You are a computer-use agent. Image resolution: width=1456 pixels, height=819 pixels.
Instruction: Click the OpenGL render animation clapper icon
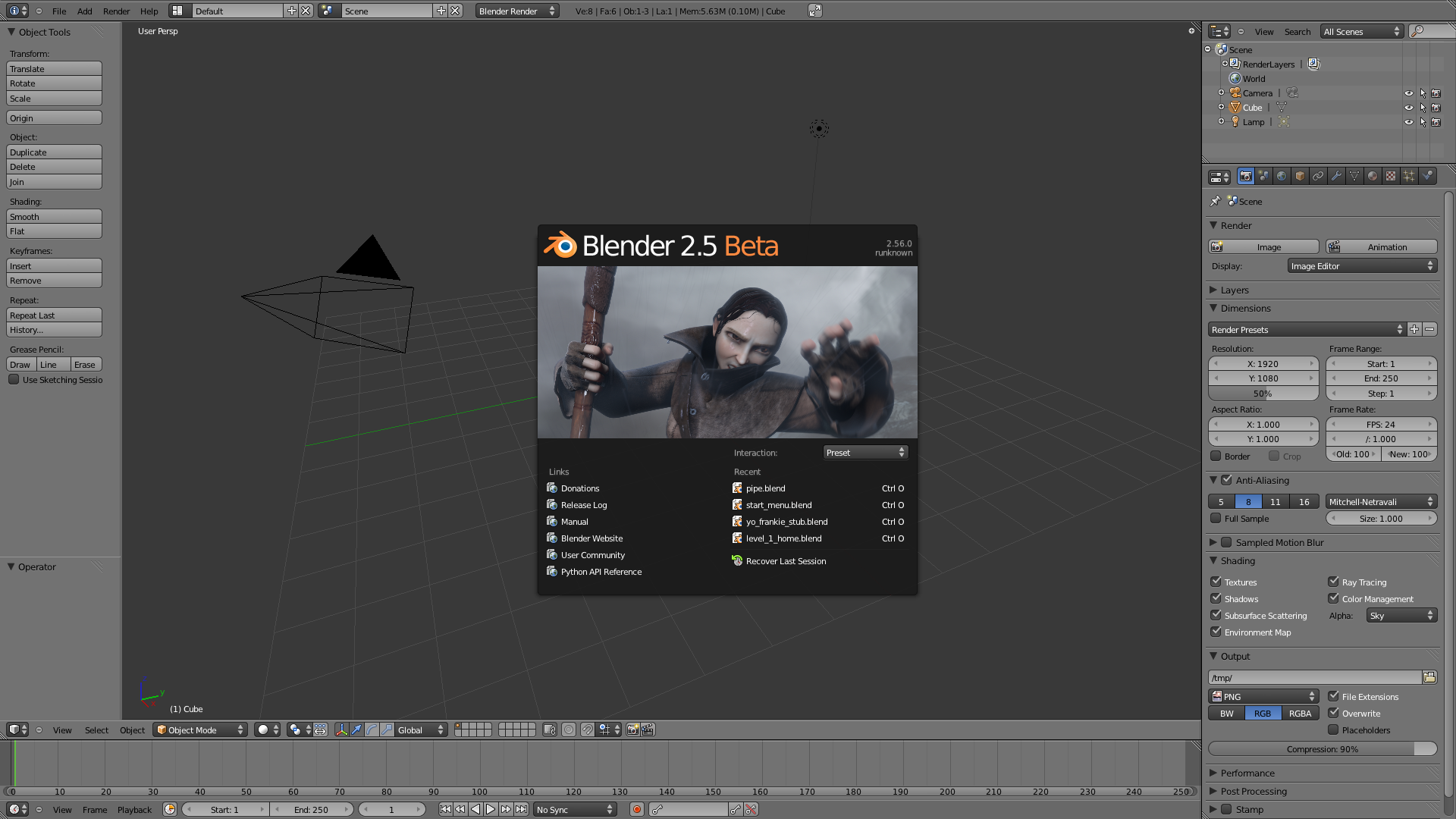[x=648, y=730]
